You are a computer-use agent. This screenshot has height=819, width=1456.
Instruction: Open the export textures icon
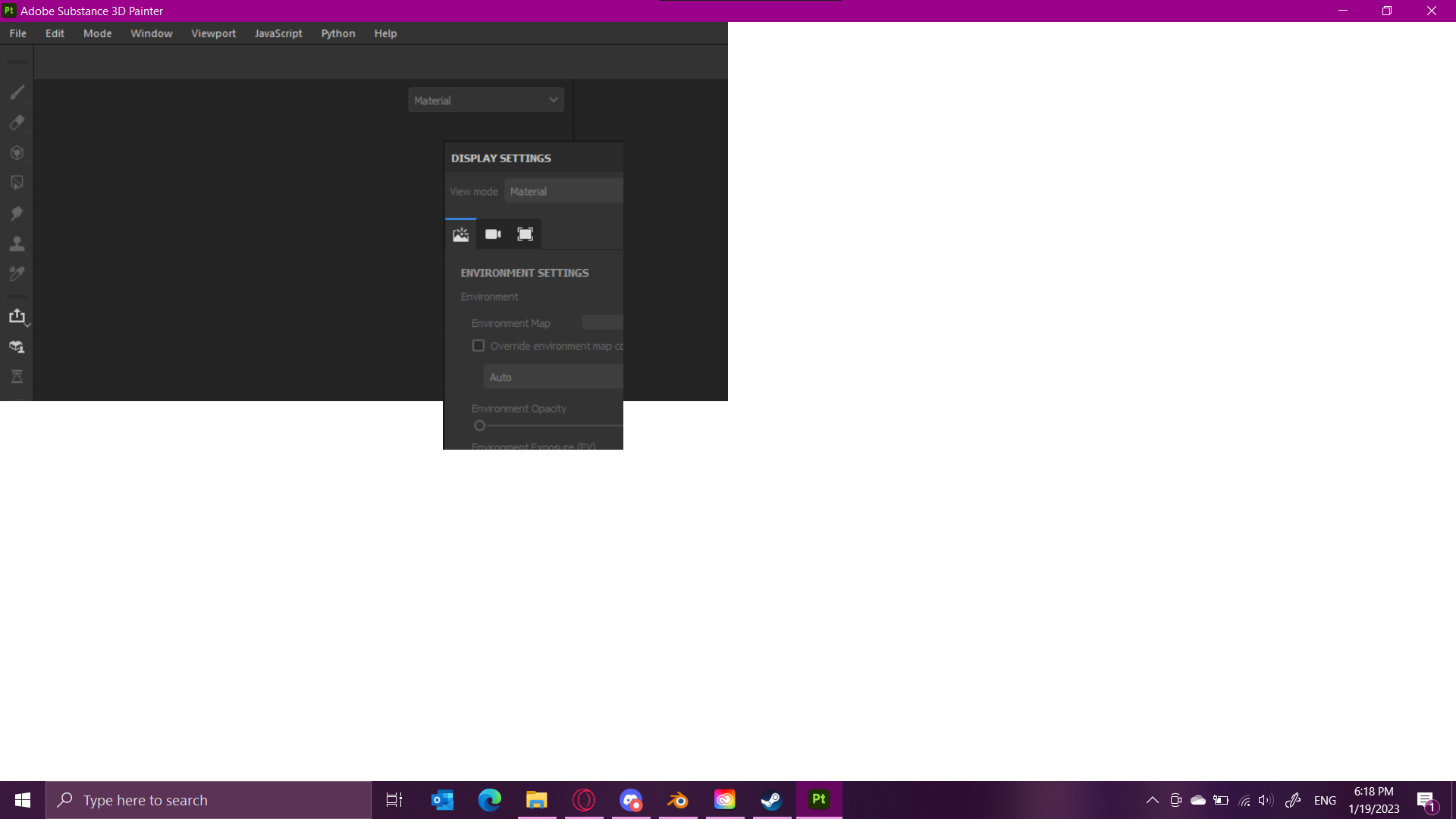coord(17,316)
